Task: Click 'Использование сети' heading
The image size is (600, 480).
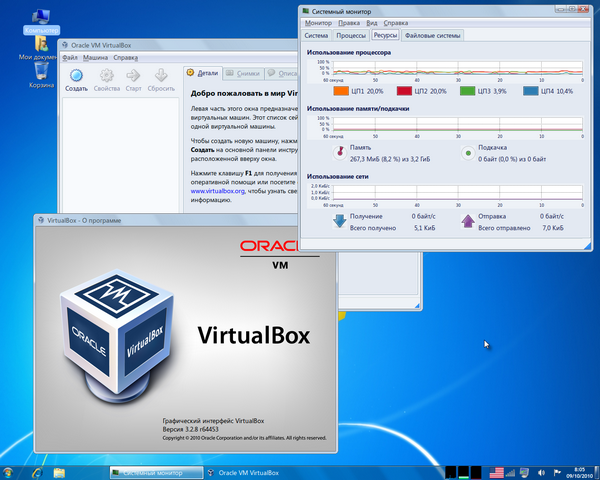Action: (337, 177)
